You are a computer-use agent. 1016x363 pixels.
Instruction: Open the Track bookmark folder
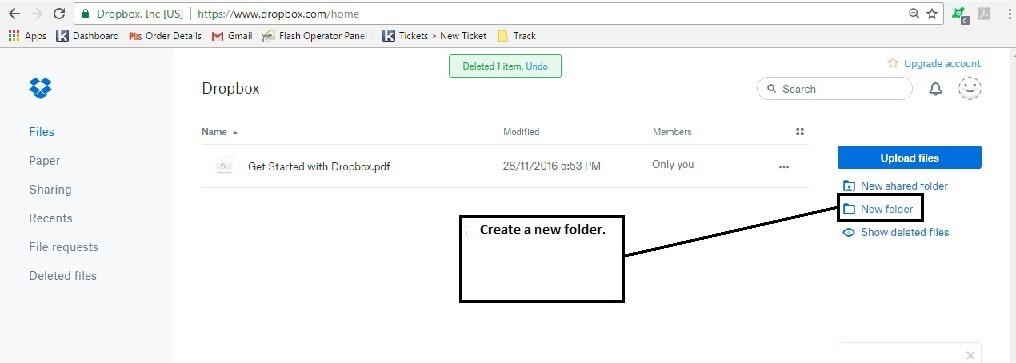point(516,36)
